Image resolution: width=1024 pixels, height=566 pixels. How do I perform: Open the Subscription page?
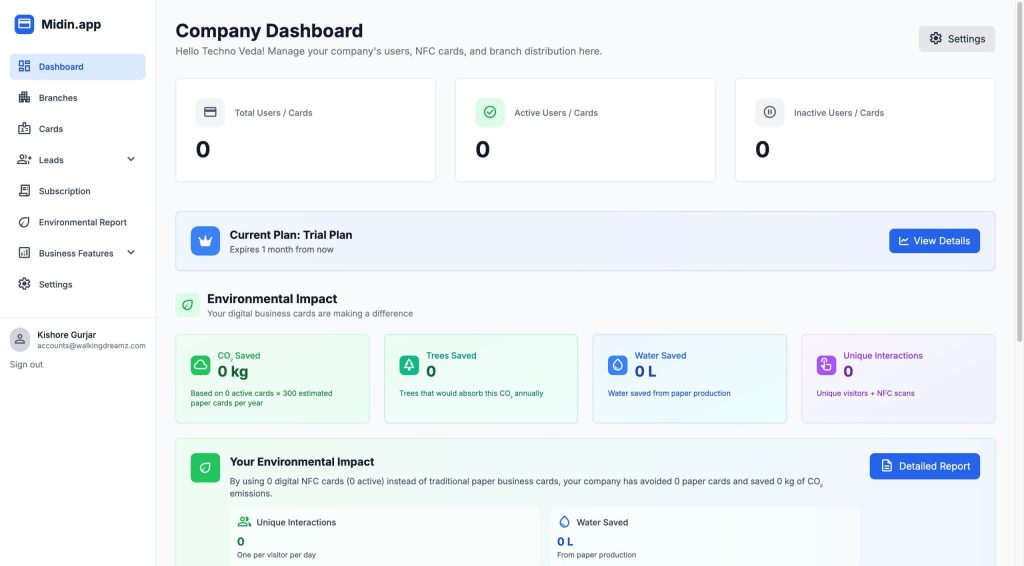click(64, 191)
